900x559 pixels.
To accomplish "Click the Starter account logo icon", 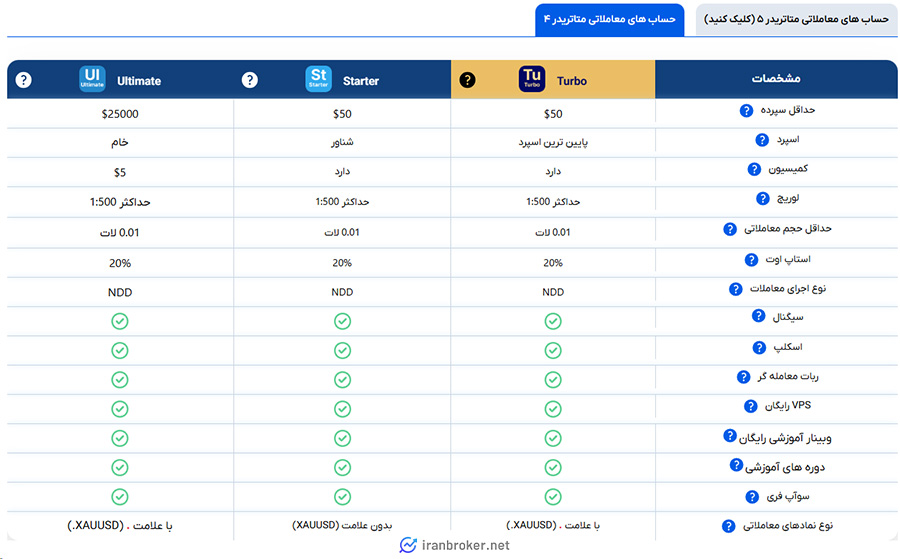I will click(x=318, y=80).
